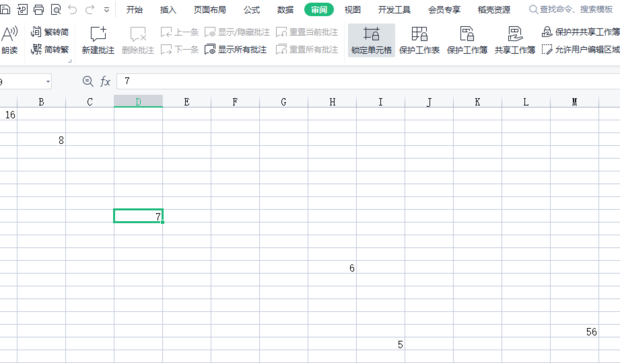Click the 共享工作簿 icon
Viewport: 620px width, 363px height.
515,40
